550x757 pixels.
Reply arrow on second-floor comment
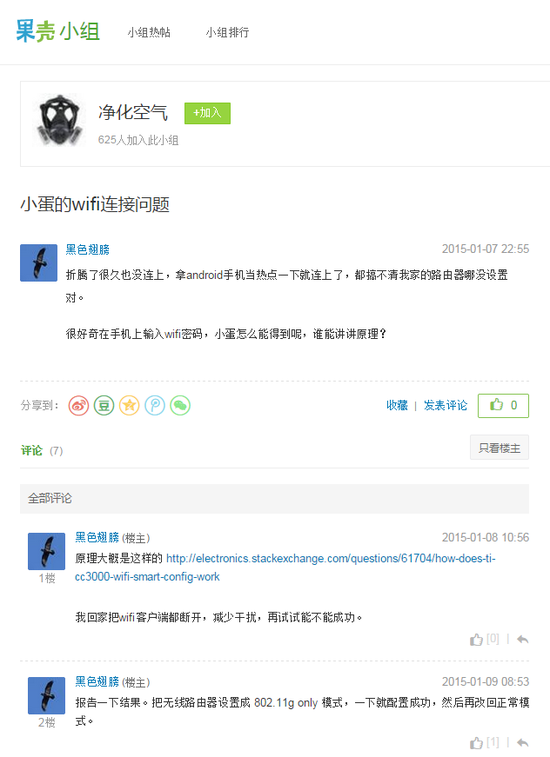[x=522, y=743]
